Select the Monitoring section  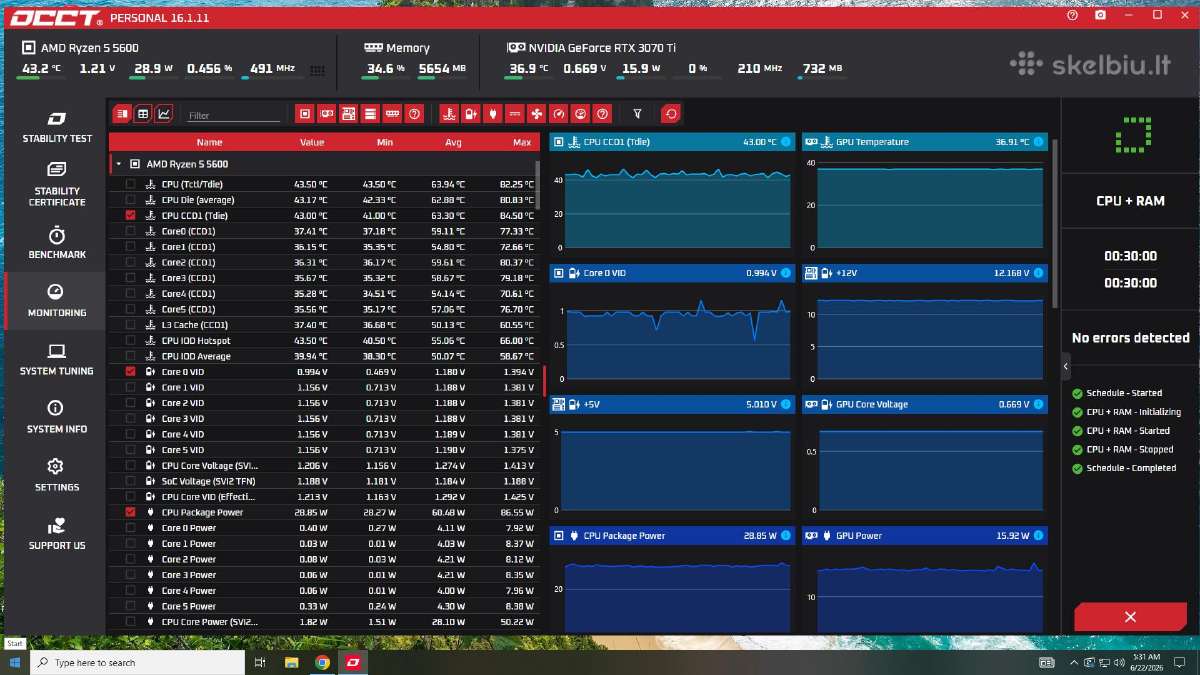tap(57, 301)
